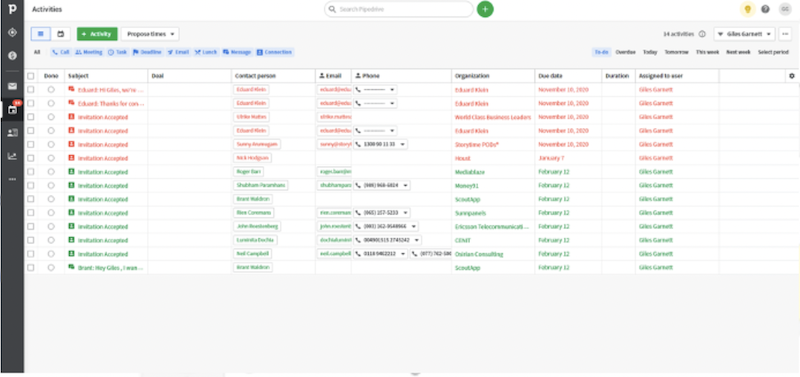Image resolution: width=800 pixels, height=377 pixels.
Task: Mark Luminita Dochia activity as done
Action: point(51,240)
